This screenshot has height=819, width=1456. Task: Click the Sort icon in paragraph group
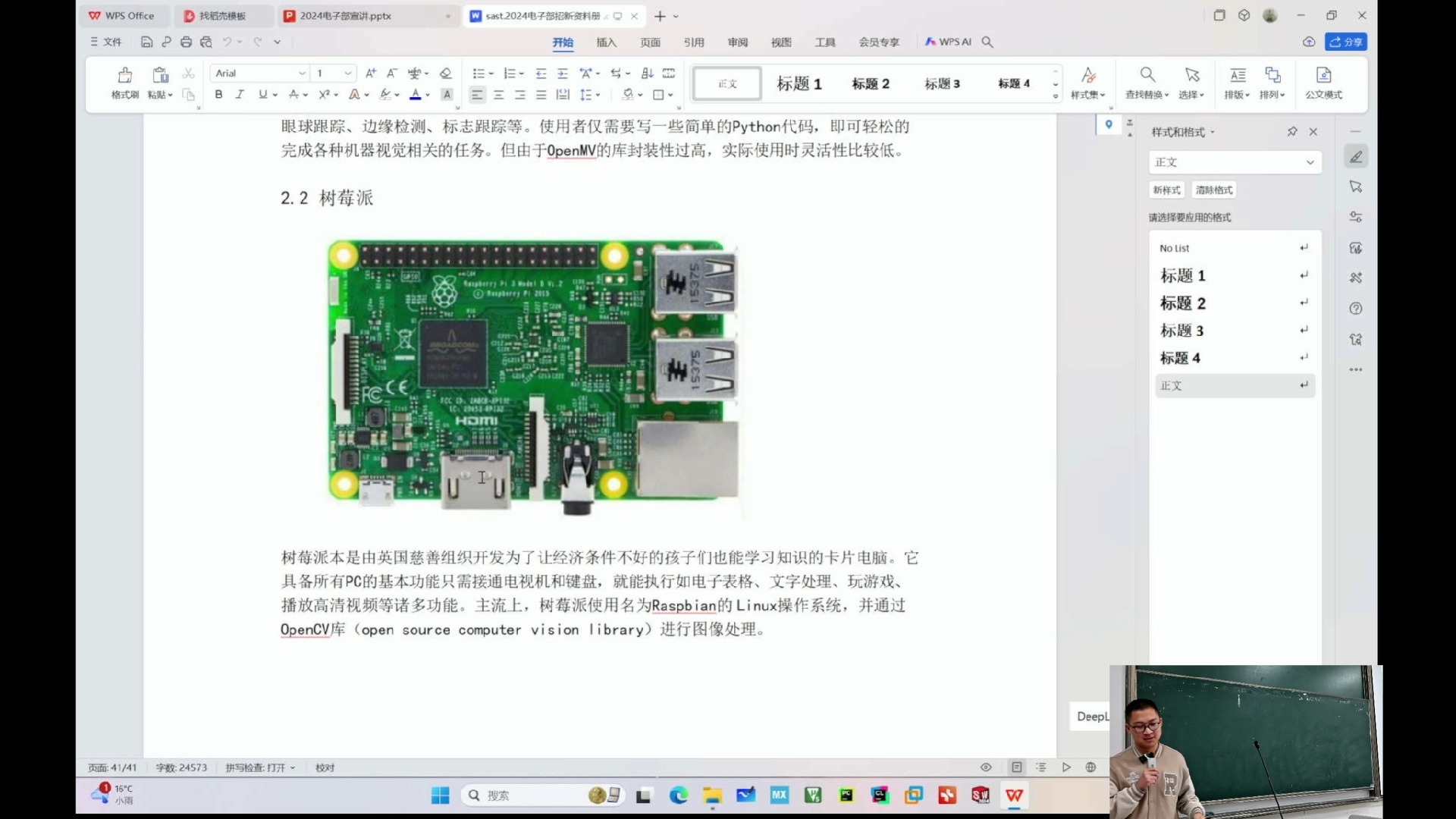(647, 74)
